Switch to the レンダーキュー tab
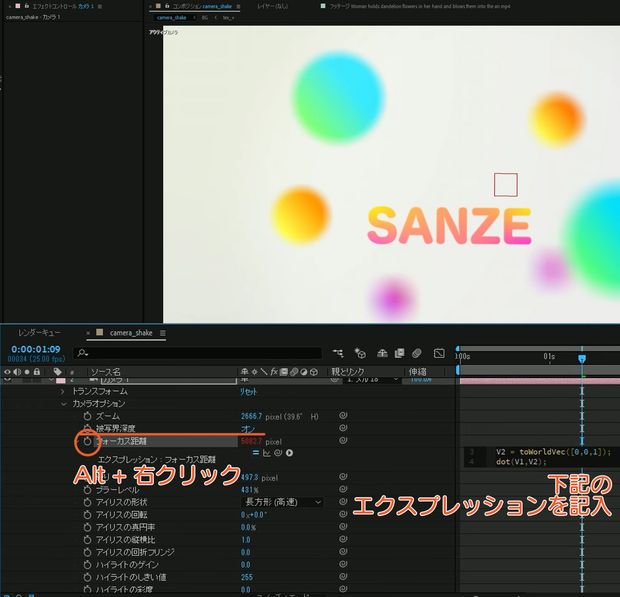This screenshot has height=597, width=620. click(39, 333)
